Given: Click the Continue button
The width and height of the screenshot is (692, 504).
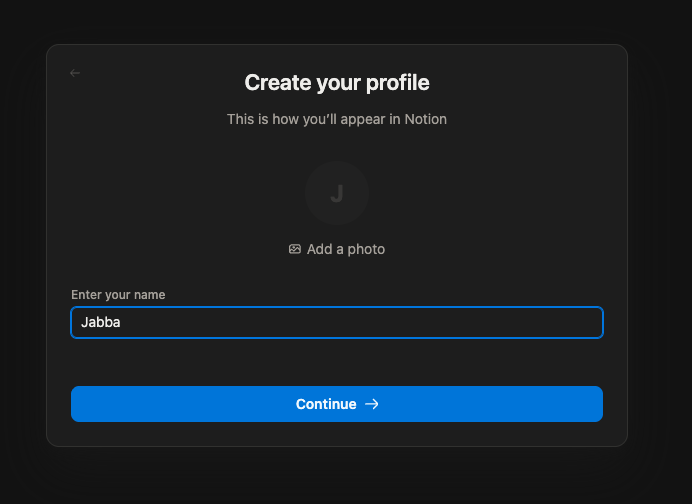Looking at the screenshot, I should [337, 404].
